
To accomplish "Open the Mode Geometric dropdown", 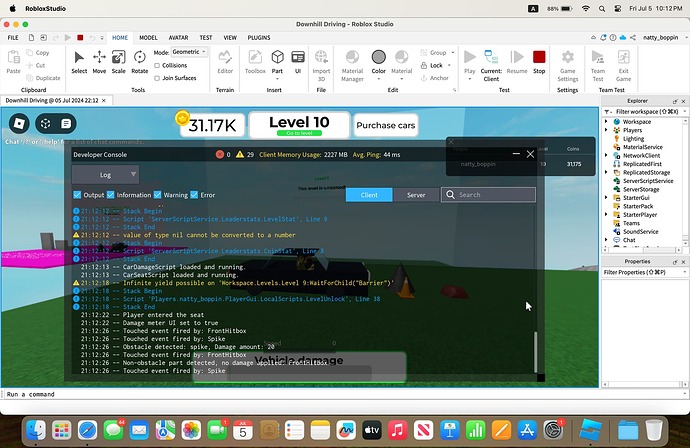I will [189, 52].
